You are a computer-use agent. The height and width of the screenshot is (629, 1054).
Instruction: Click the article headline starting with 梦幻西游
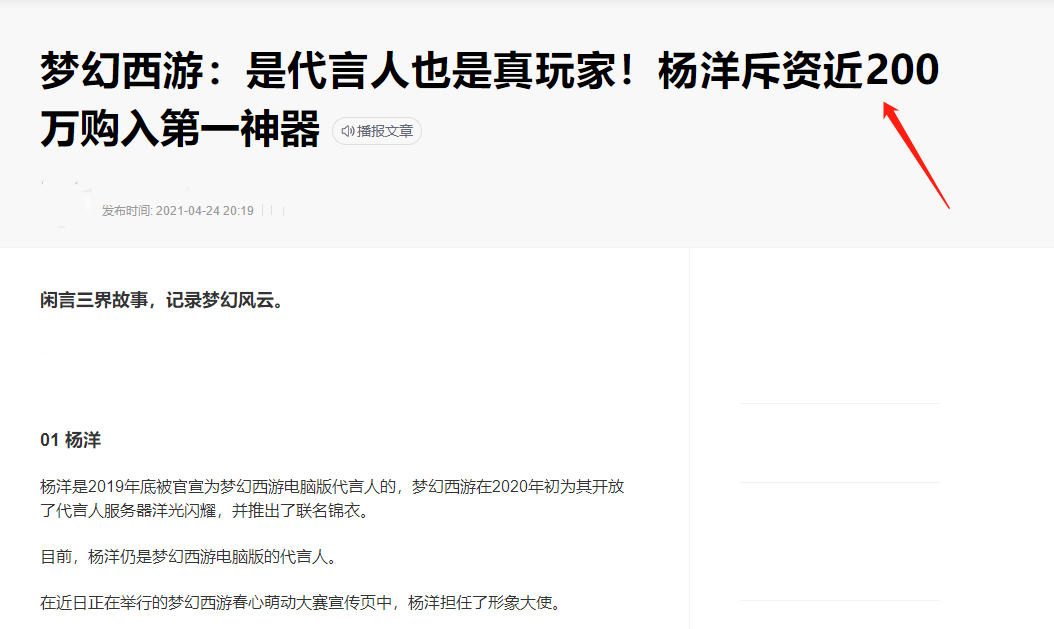pyautogui.click(x=489, y=99)
